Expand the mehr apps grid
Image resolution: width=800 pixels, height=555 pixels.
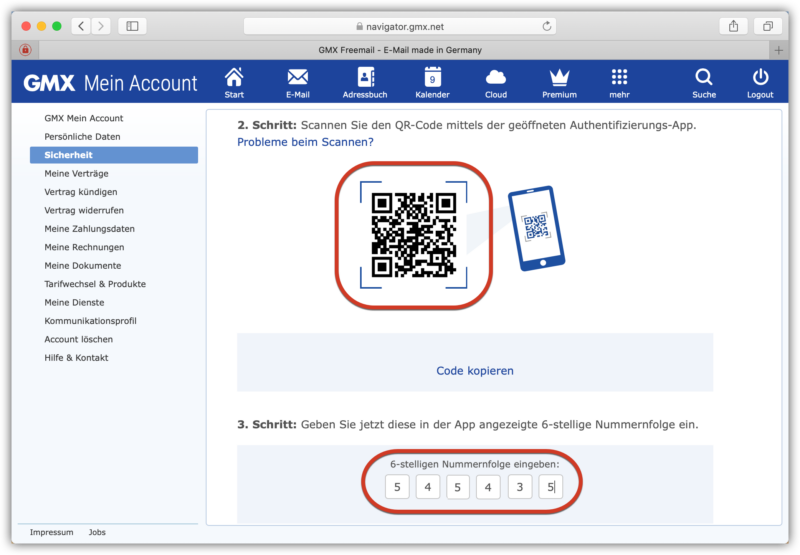(619, 78)
